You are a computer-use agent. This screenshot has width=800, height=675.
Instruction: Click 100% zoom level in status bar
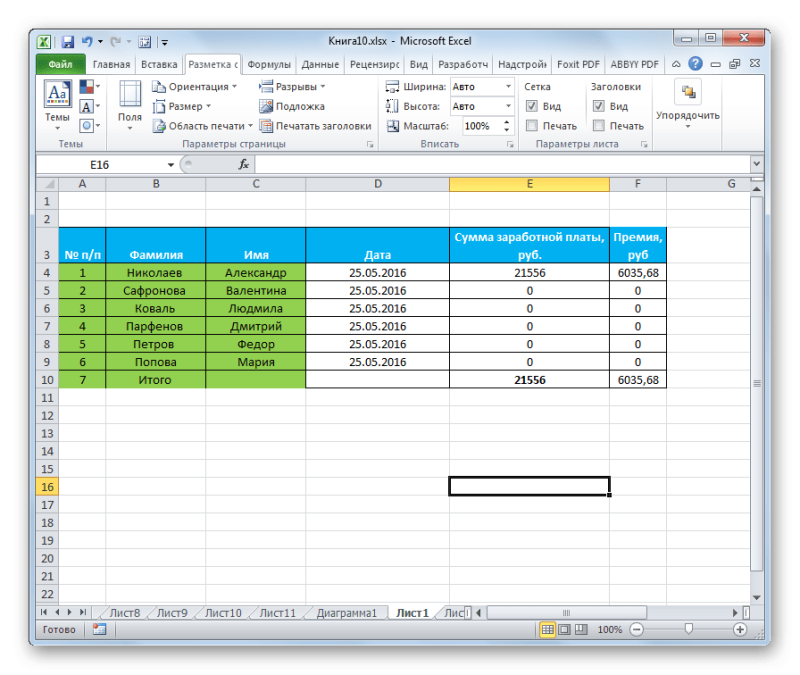point(610,630)
